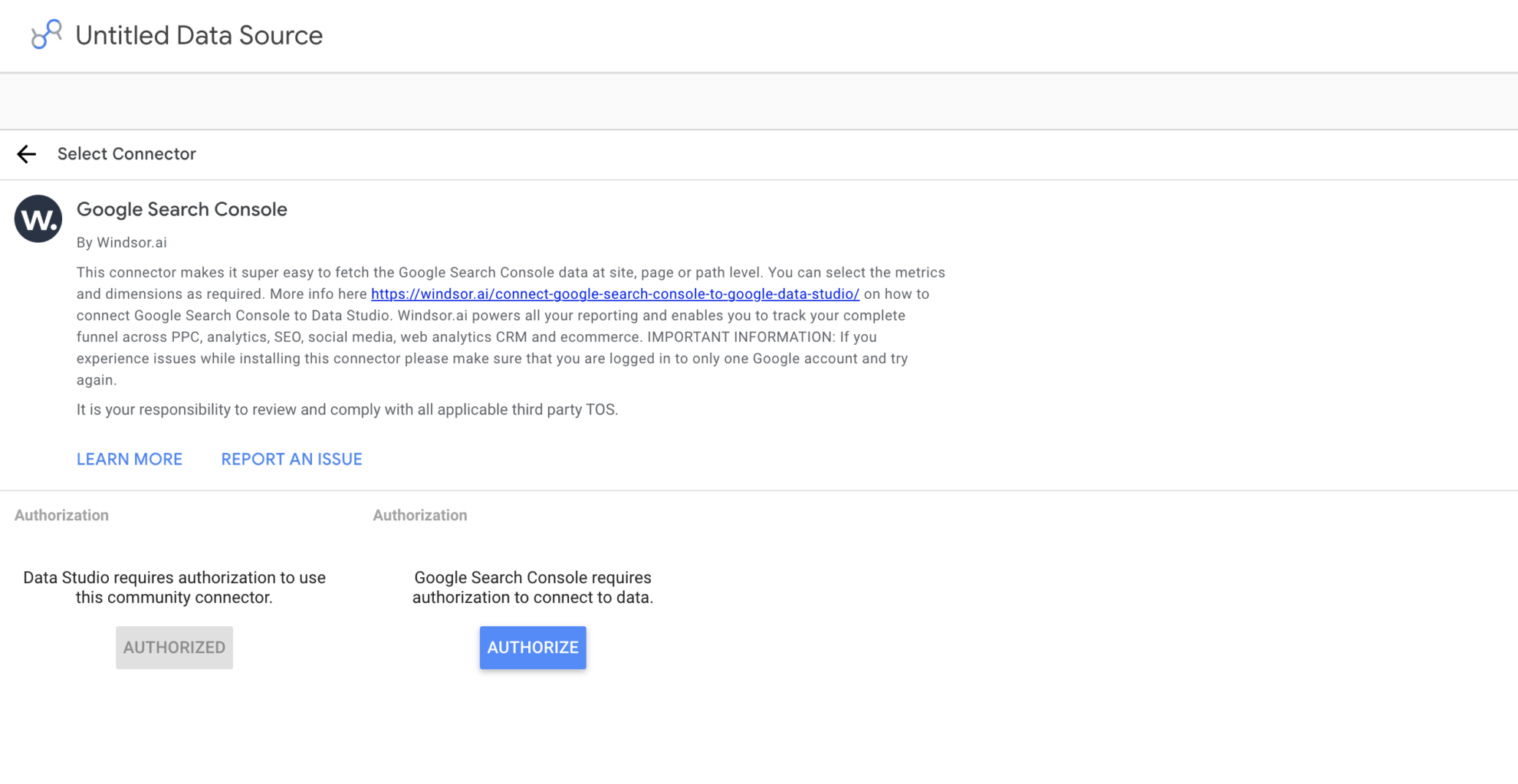Click the Google Search Console connector heading
The image size is (1518, 784).
tap(182, 209)
